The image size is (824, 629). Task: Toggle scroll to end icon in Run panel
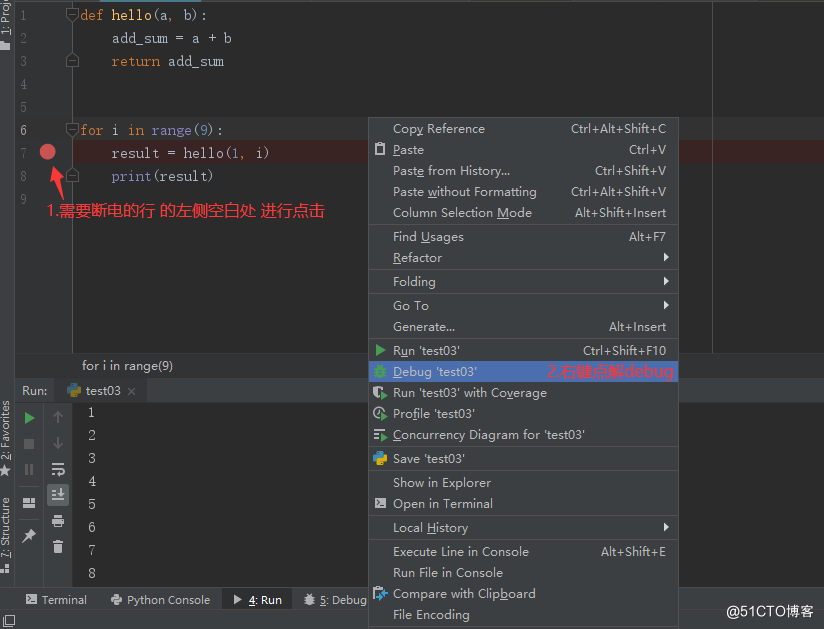coord(58,494)
